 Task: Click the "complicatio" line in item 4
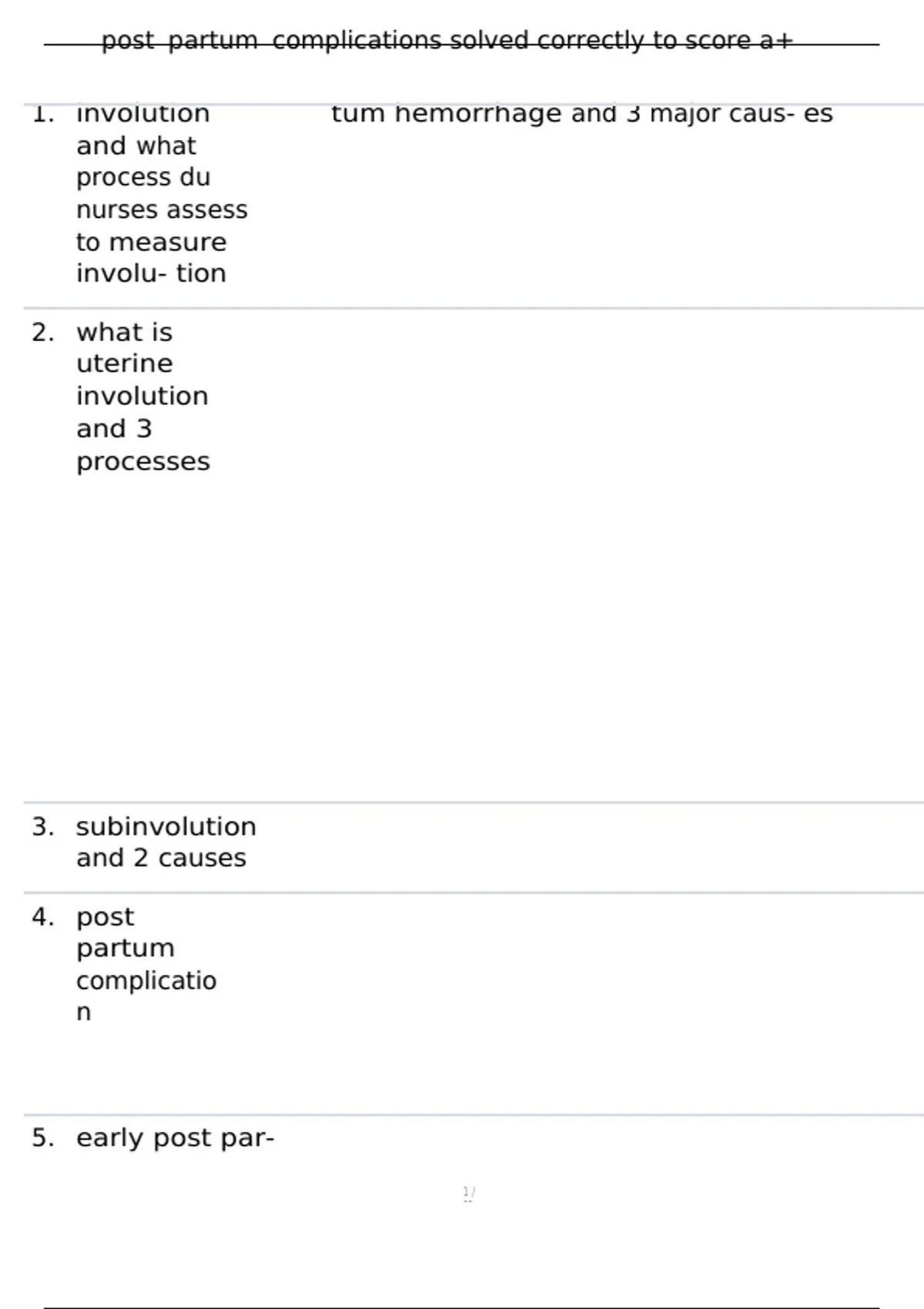(x=146, y=980)
